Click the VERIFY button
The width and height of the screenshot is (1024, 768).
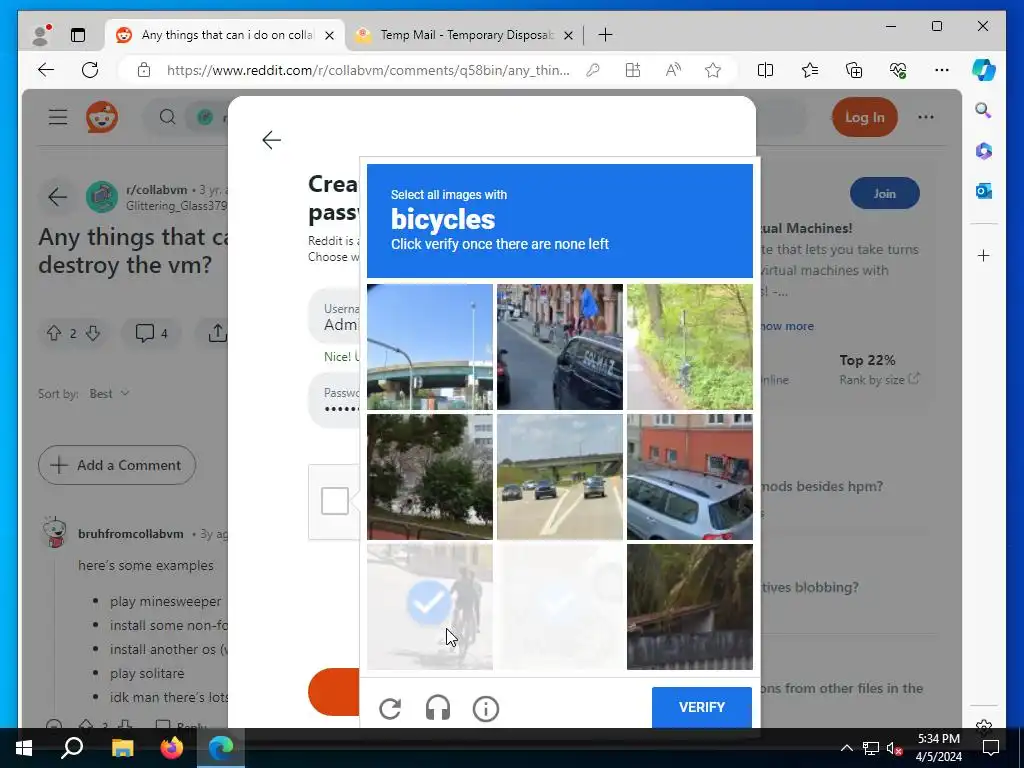(x=702, y=707)
